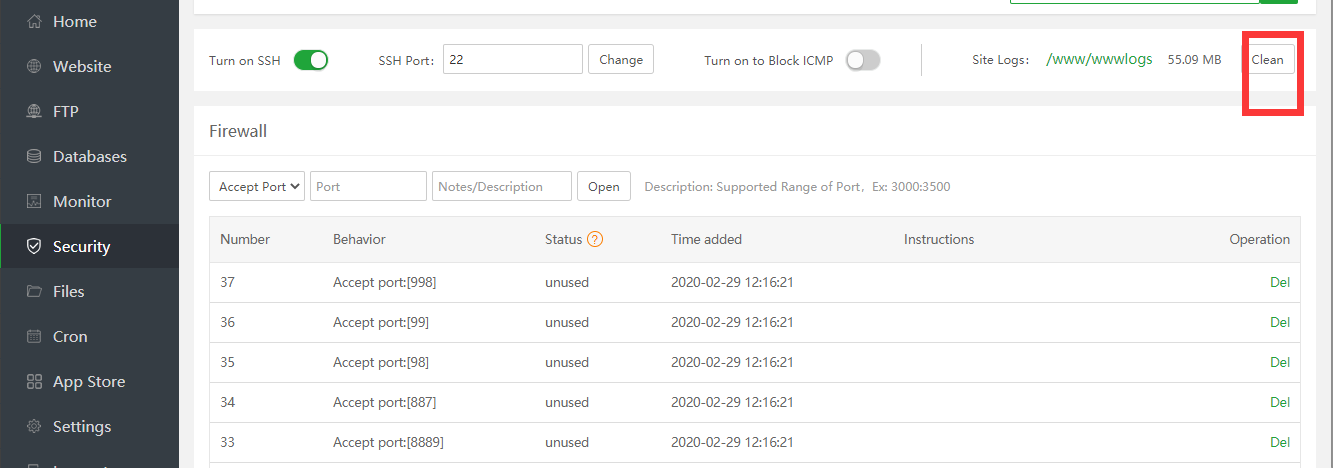Click the App Store grid icon
Image resolution: width=1333 pixels, height=468 pixels.
point(34,381)
